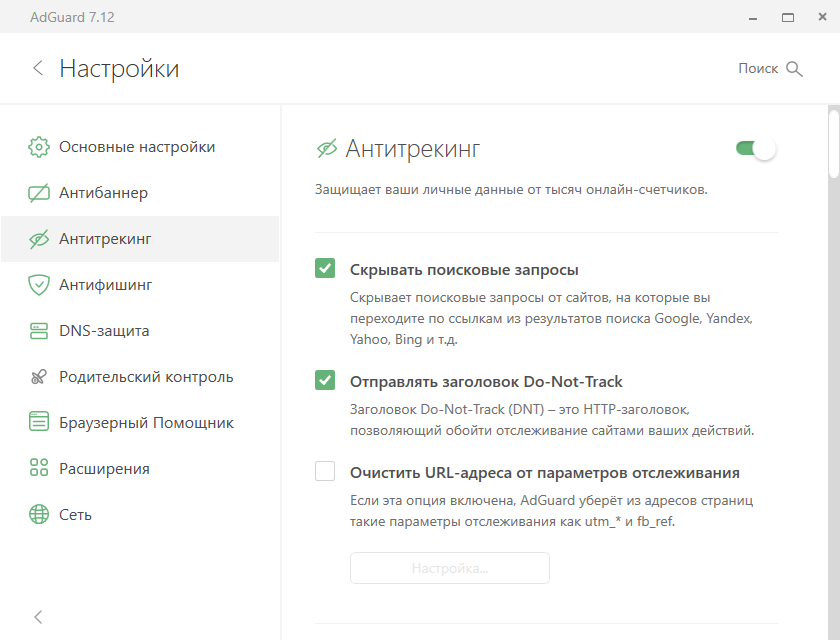Click the back arrow near Настройки
The width and height of the screenshot is (840, 640).
pyautogui.click(x=38, y=68)
